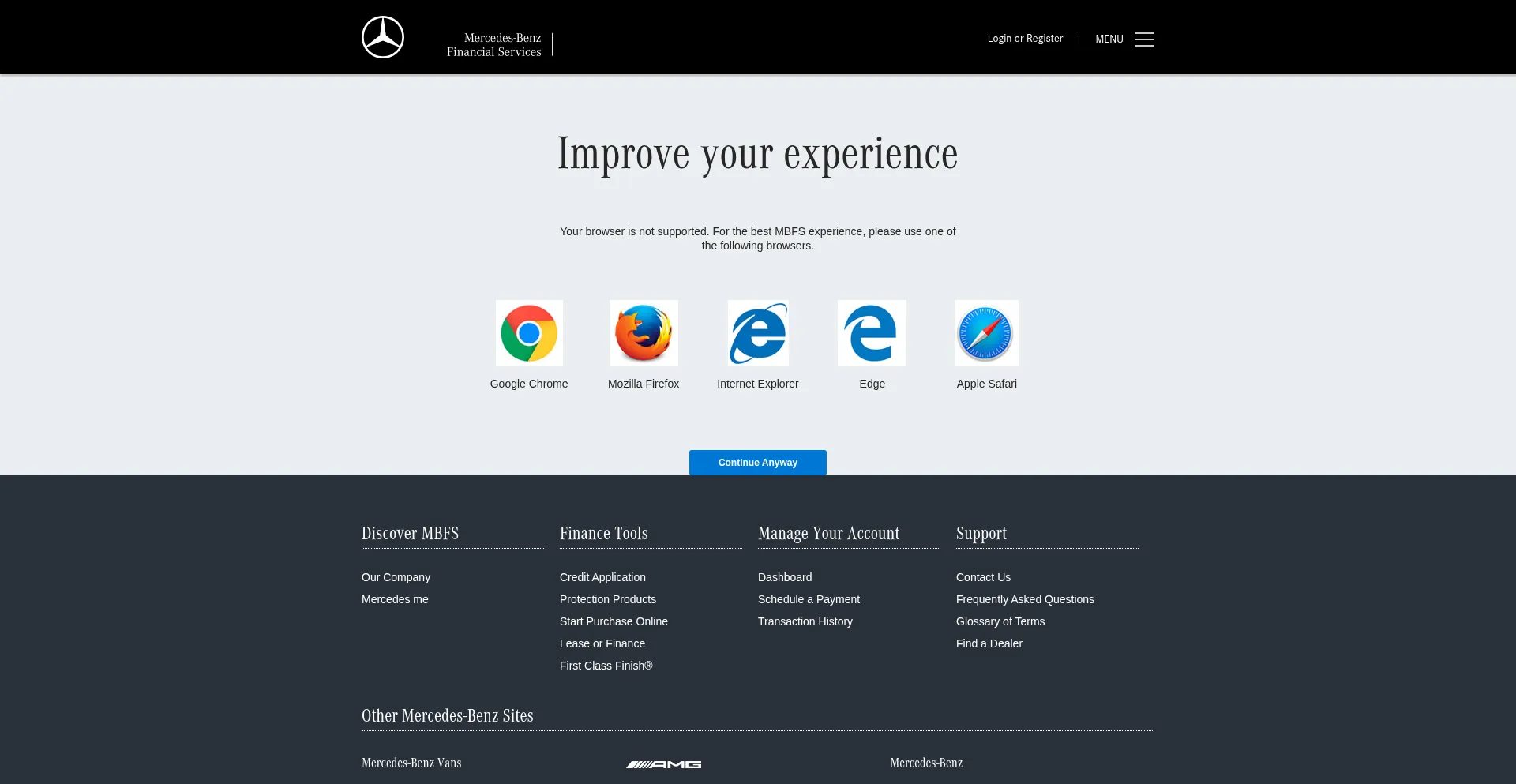The image size is (1516, 784).
Task: Visit the Mercedes-Benz site link
Action: [x=926, y=763]
